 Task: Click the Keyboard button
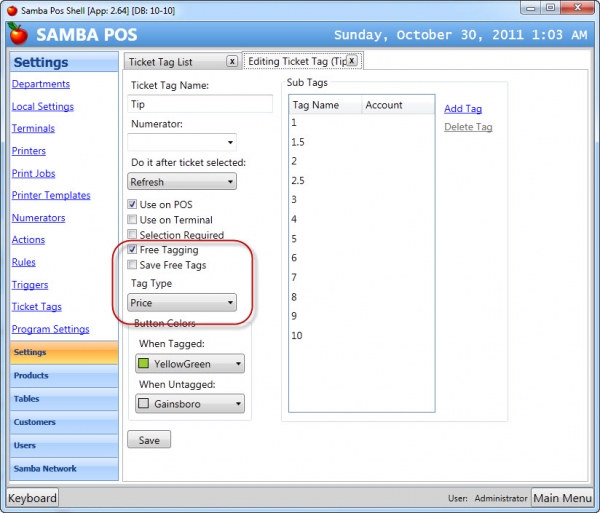pos(33,498)
